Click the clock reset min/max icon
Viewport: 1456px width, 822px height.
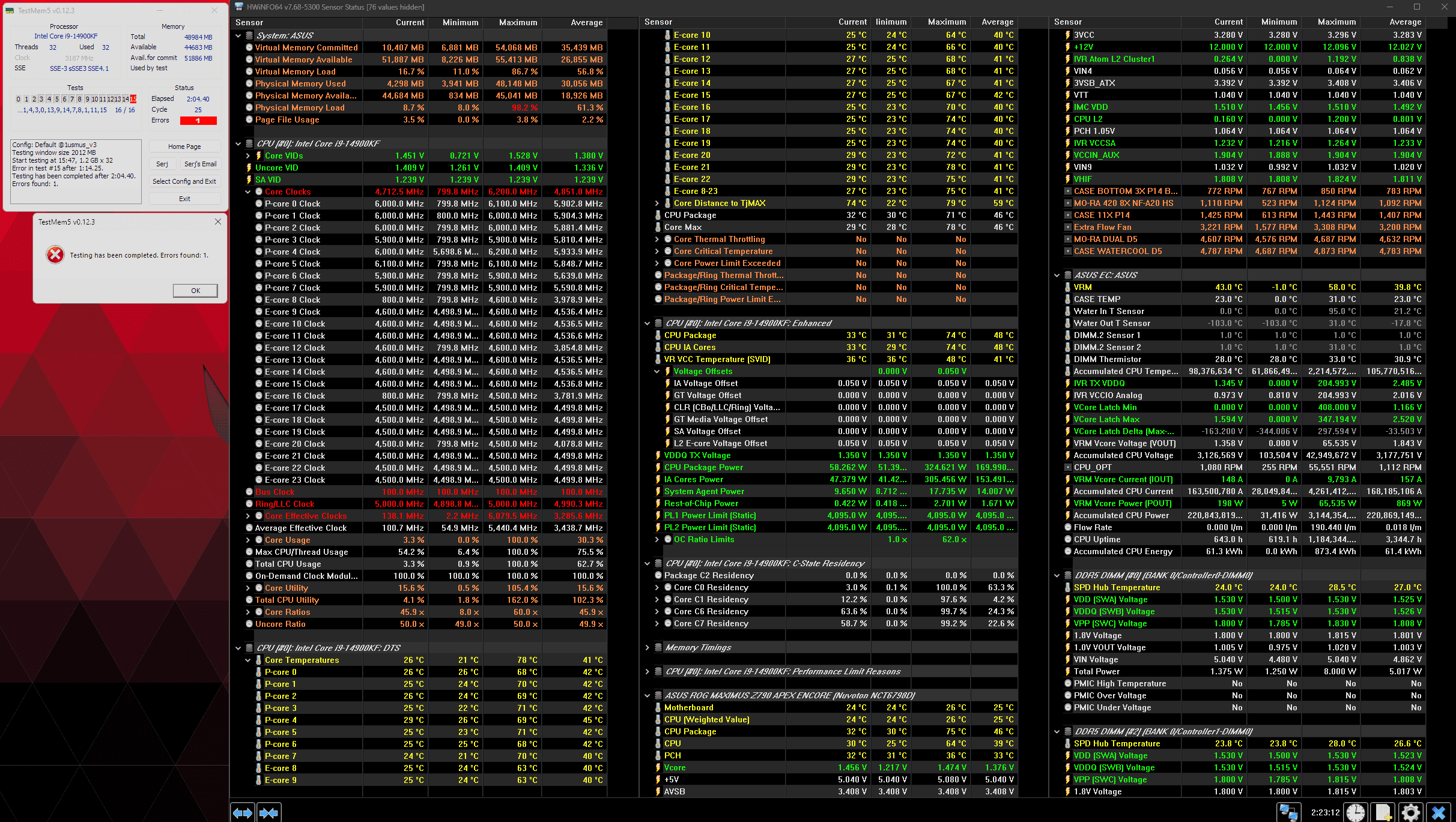click(1355, 812)
